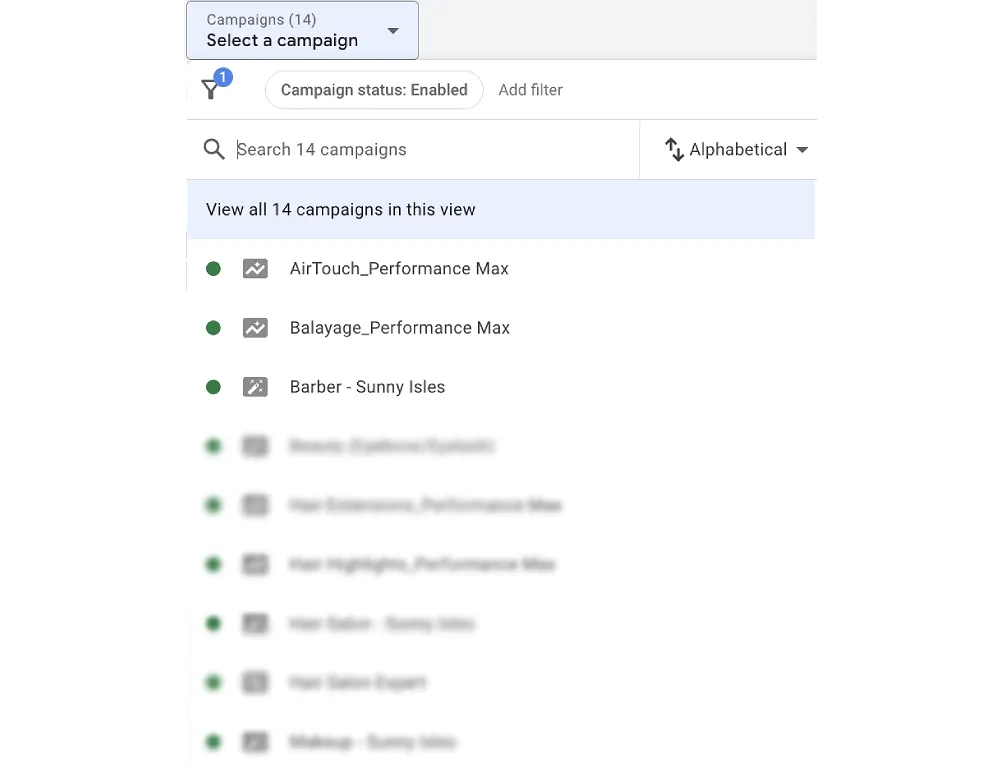Click the campaign type icon beside AirTouch_Performance Max
The width and height of the screenshot is (1000, 765).
click(x=255, y=269)
